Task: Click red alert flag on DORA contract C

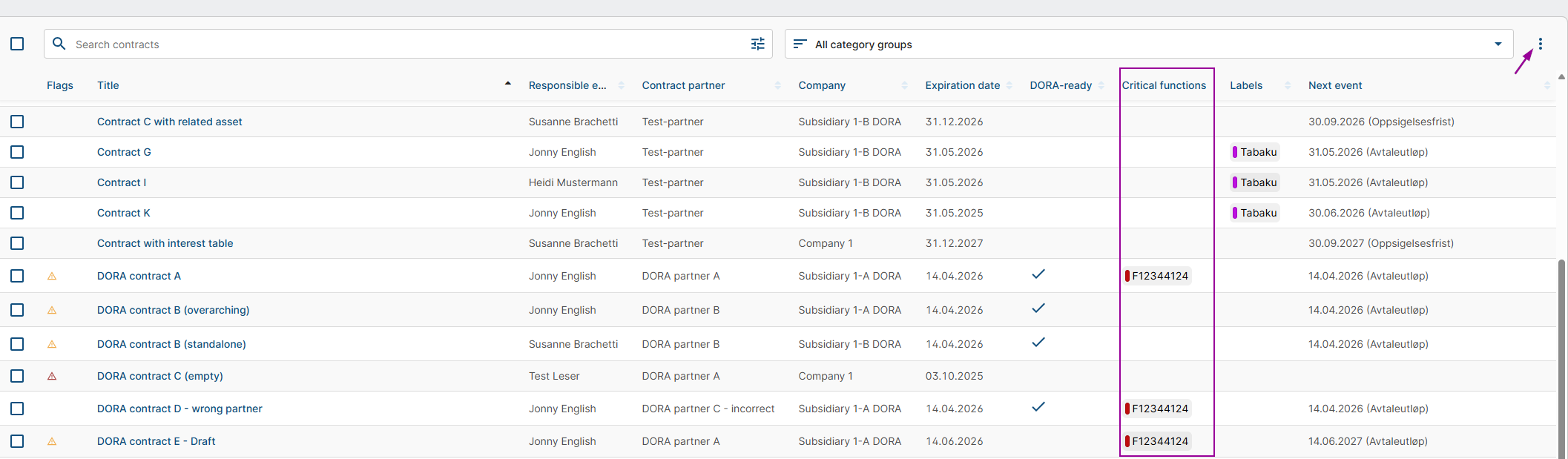Action: point(52,376)
